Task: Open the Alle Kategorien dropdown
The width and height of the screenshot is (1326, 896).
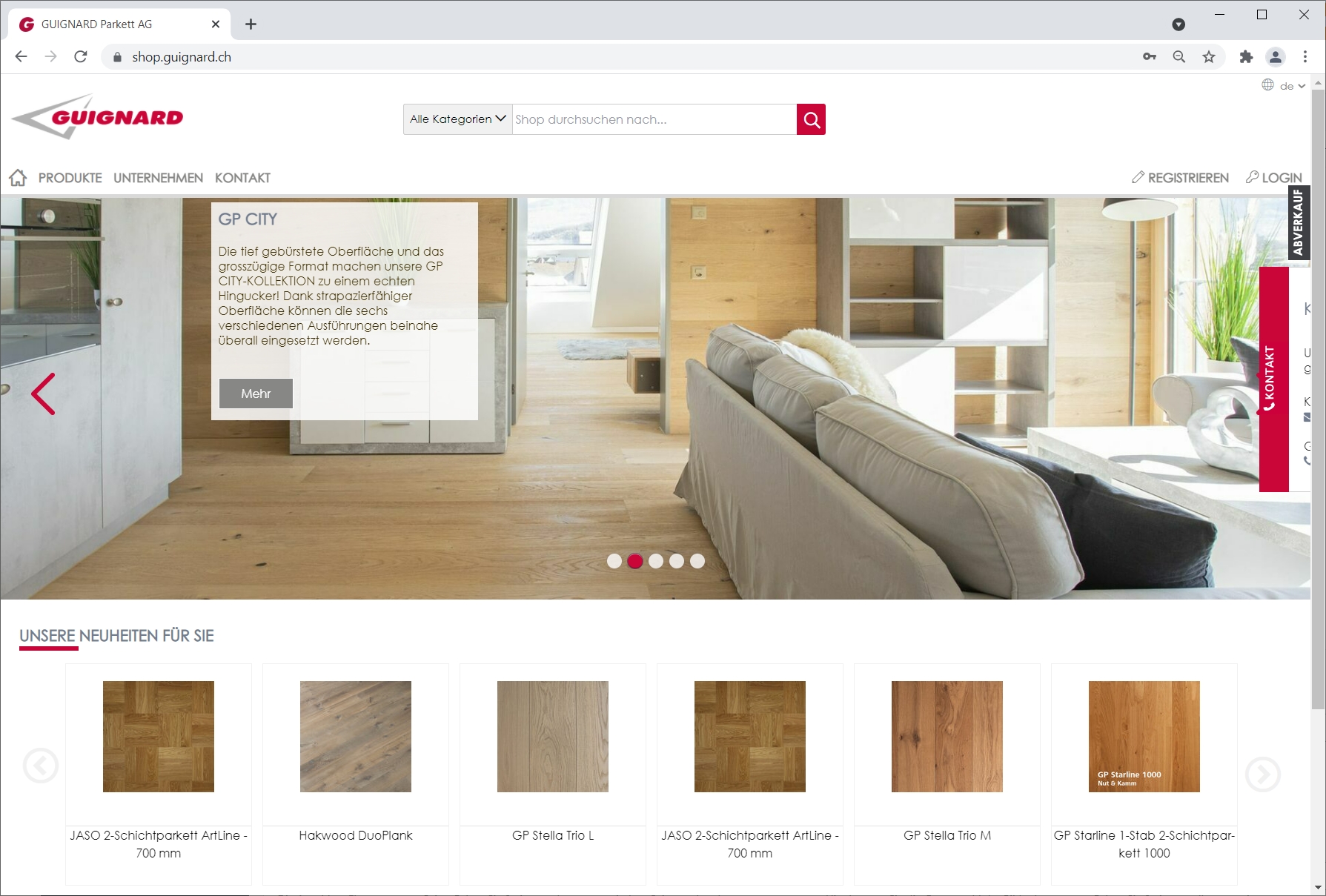Action: pos(457,119)
